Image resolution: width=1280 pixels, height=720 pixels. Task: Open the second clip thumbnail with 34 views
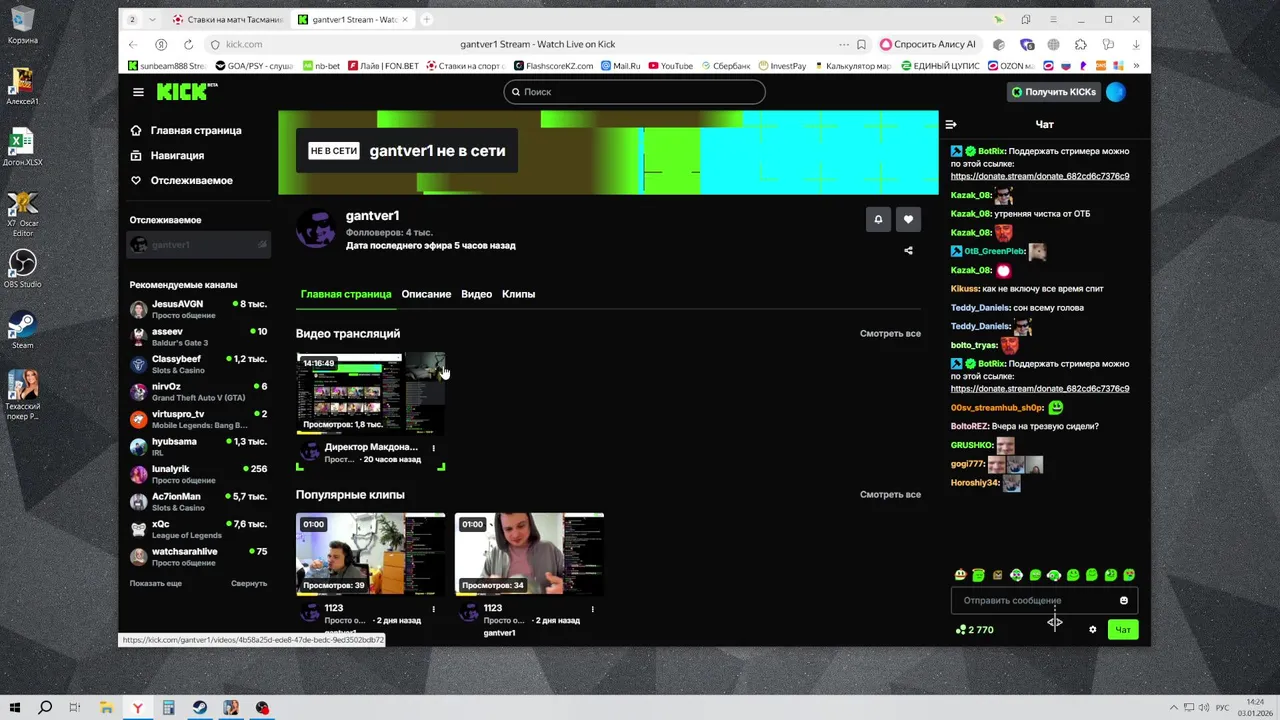tap(530, 555)
